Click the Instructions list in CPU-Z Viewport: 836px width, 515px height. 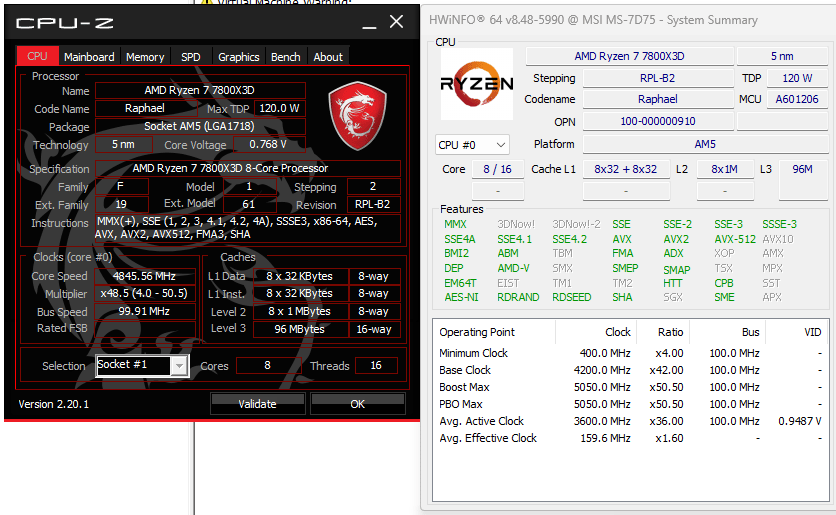tap(247, 228)
